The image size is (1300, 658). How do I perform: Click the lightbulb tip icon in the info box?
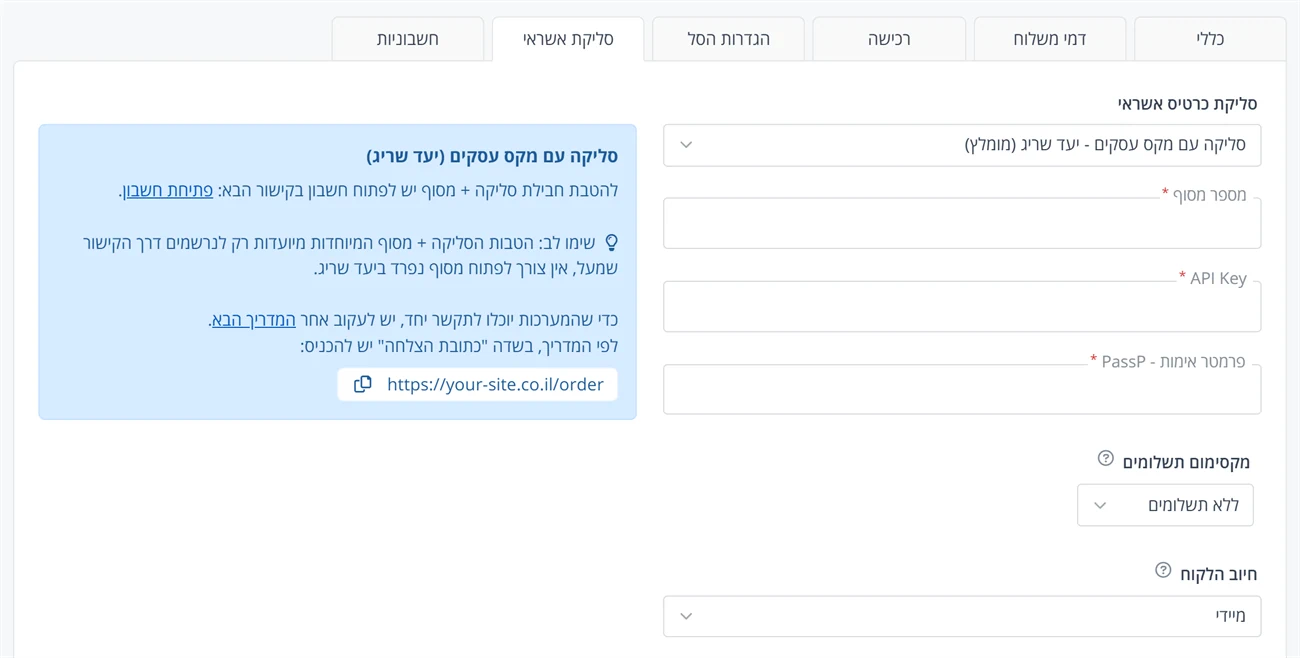point(611,242)
